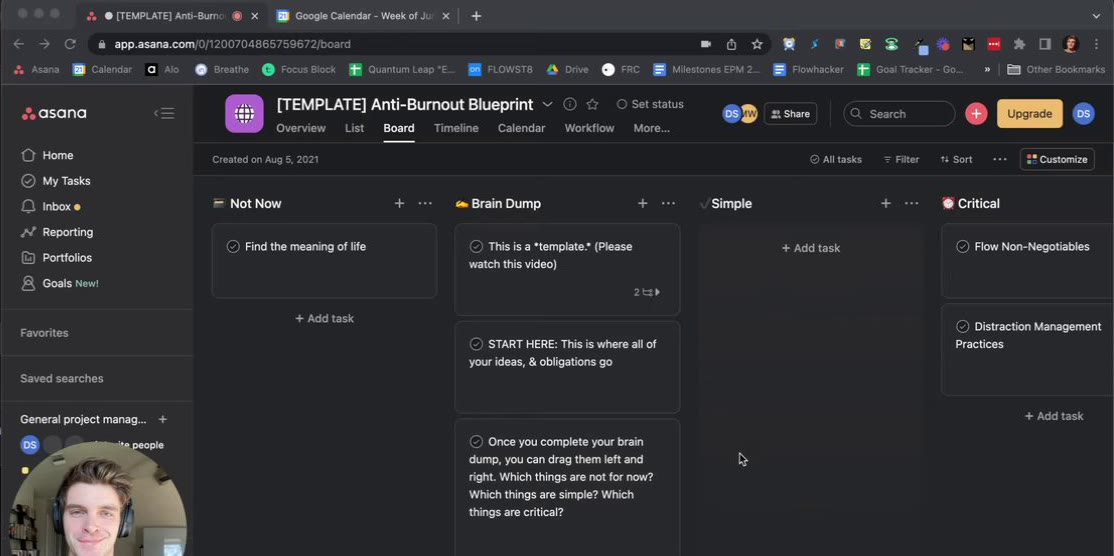Open the project title dropdown arrow
The width and height of the screenshot is (1114, 556).
coord(547,104)
